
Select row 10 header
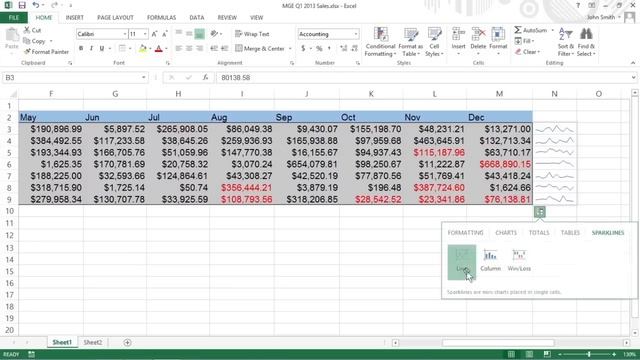coord(9,211)
